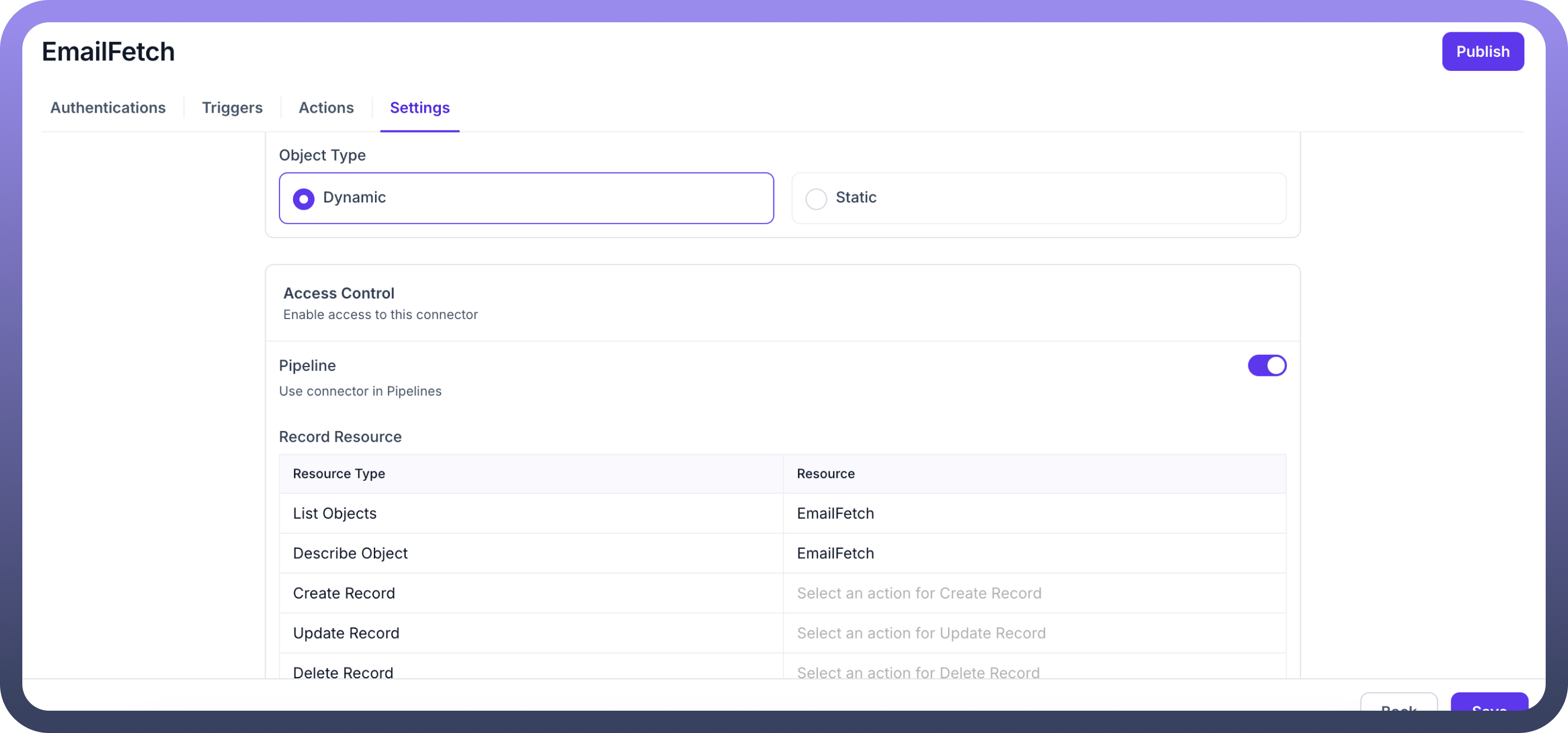This screenshot has width=1568, height=733.
Task: Go to the Actions tab
Action: pos(326,108)
